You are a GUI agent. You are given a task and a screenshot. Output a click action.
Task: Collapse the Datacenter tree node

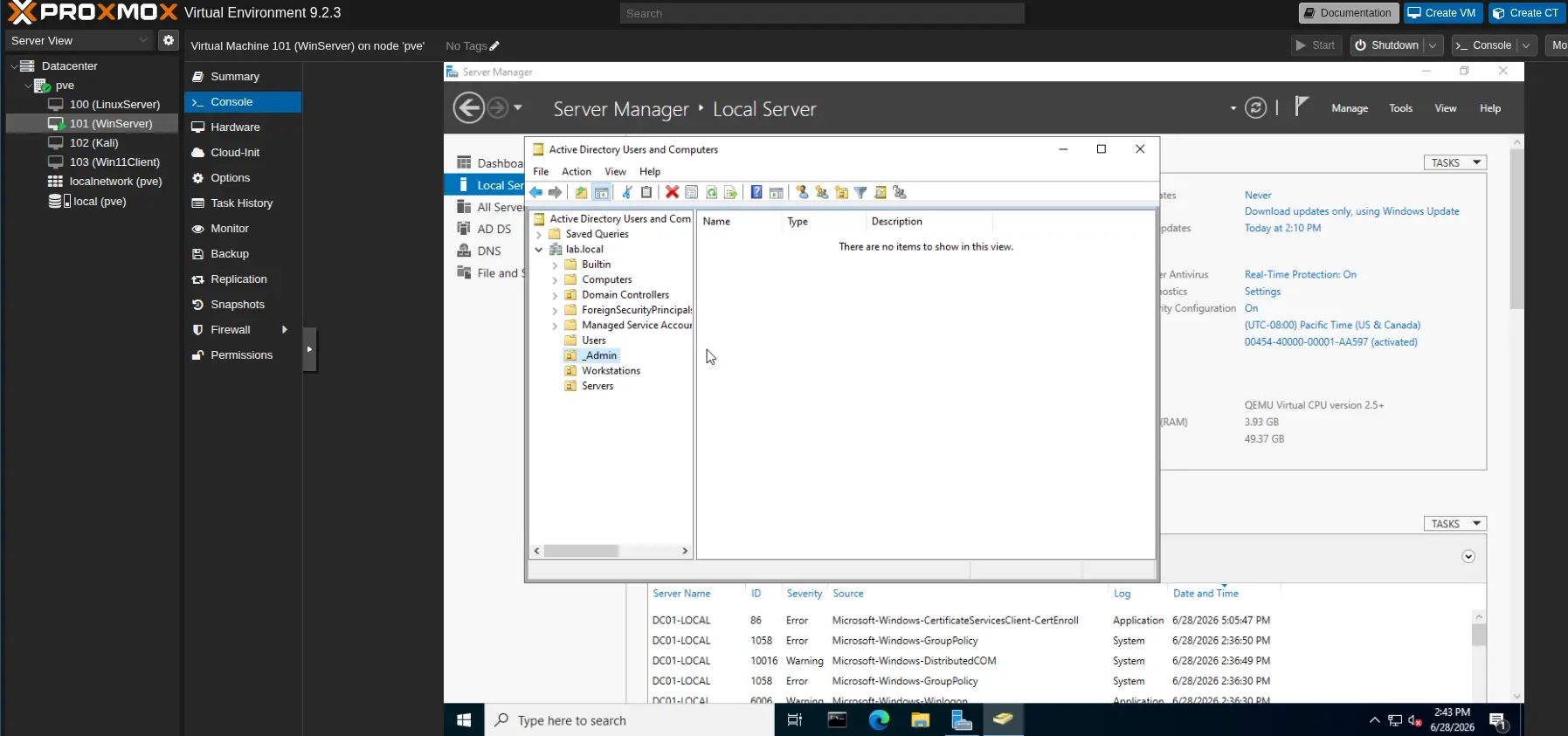point(14,66)
